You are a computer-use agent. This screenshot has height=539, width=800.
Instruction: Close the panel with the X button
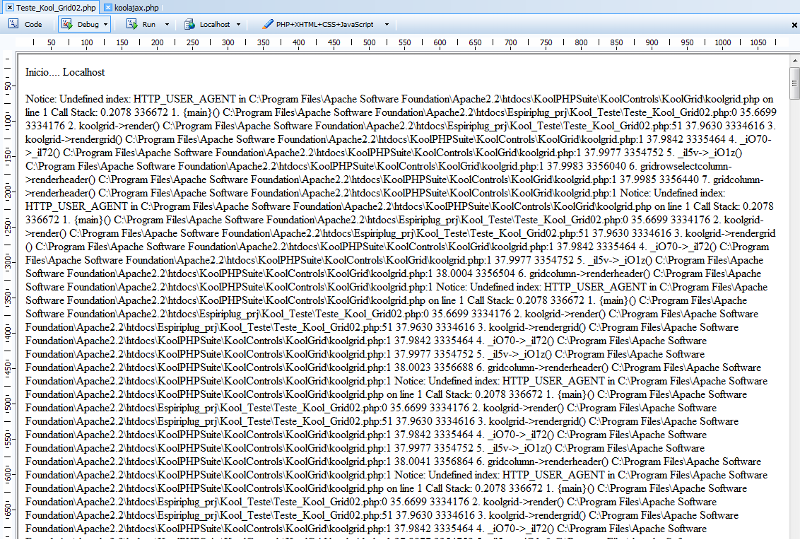[x=794, y=24]
